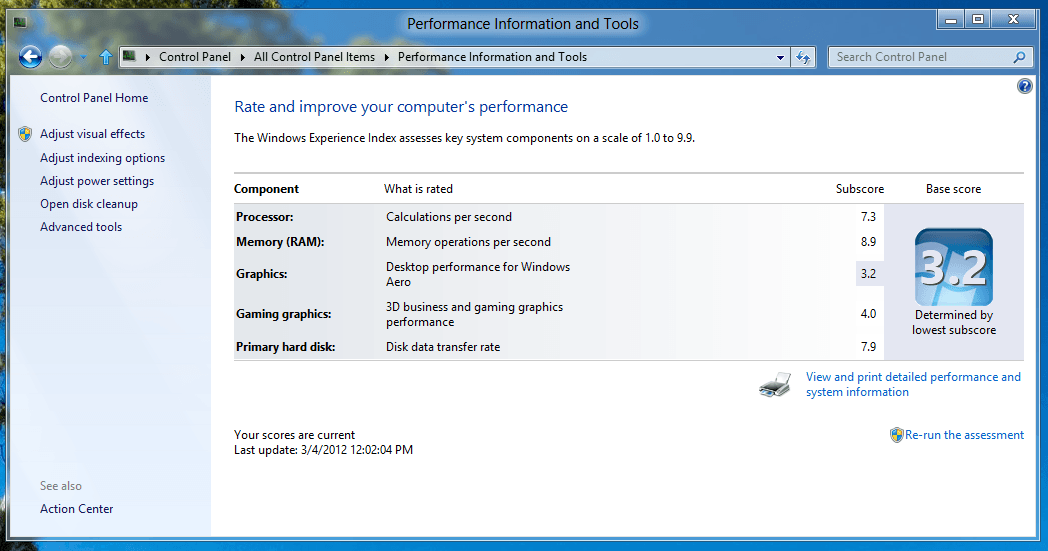Expand the chevron after Control Panel breadcrumb
The width and height of the screenshot is (1048, 551).
[243, 58]
